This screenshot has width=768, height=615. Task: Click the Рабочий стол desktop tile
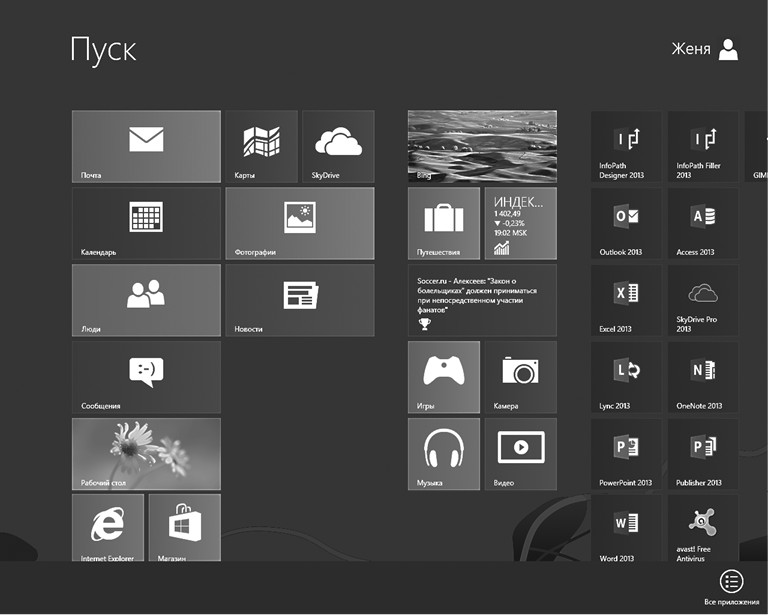(x=146, y=454)
